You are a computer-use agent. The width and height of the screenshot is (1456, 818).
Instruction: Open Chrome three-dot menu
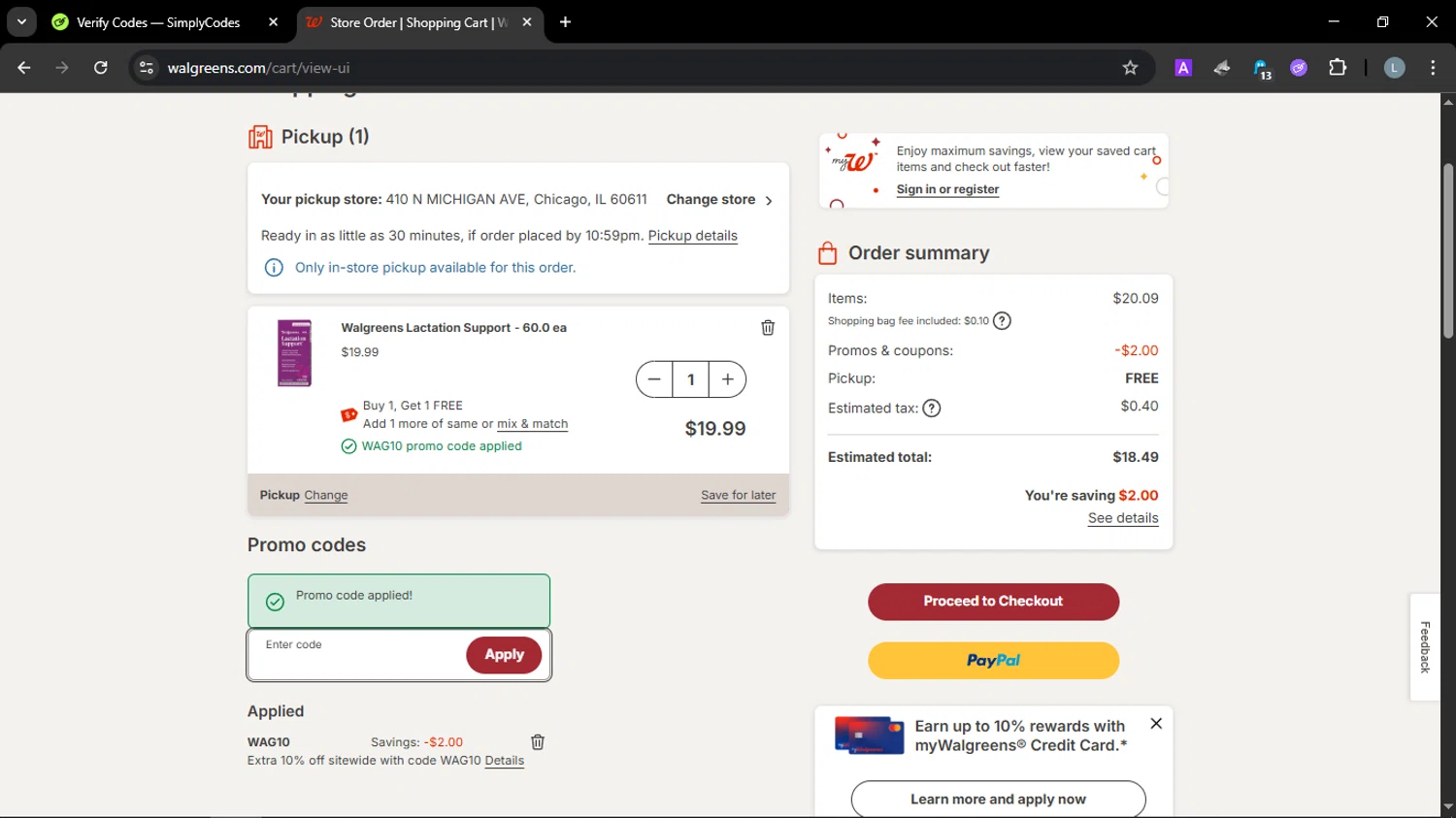pyautogui.click(x=1433, y=68)
